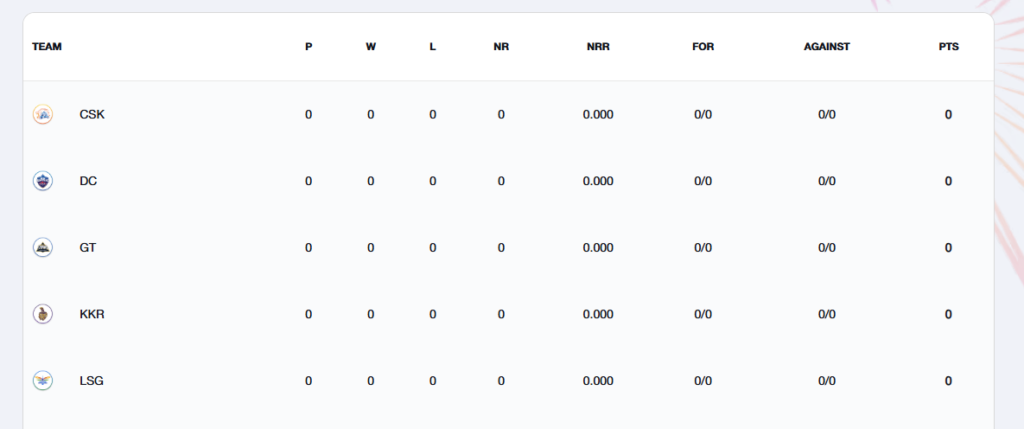Sort by the PTS column header
The image size is (1024, 429).
[x=948, y=47]
